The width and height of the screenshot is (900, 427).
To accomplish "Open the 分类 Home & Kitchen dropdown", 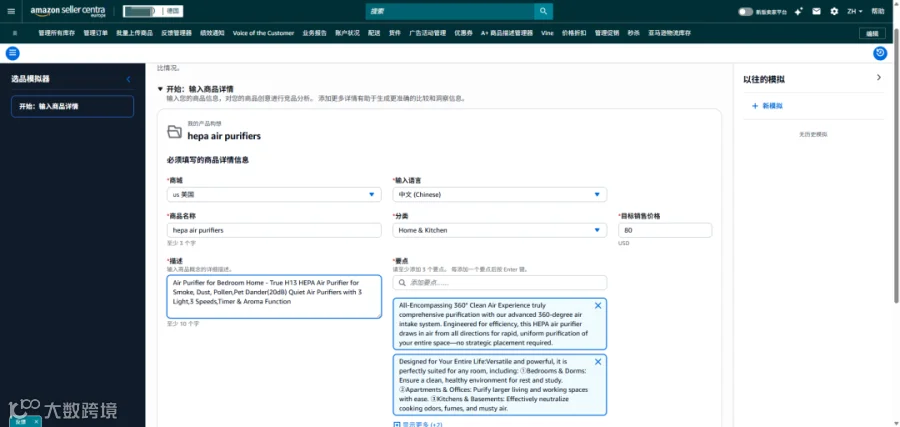I will click(499, 230).
